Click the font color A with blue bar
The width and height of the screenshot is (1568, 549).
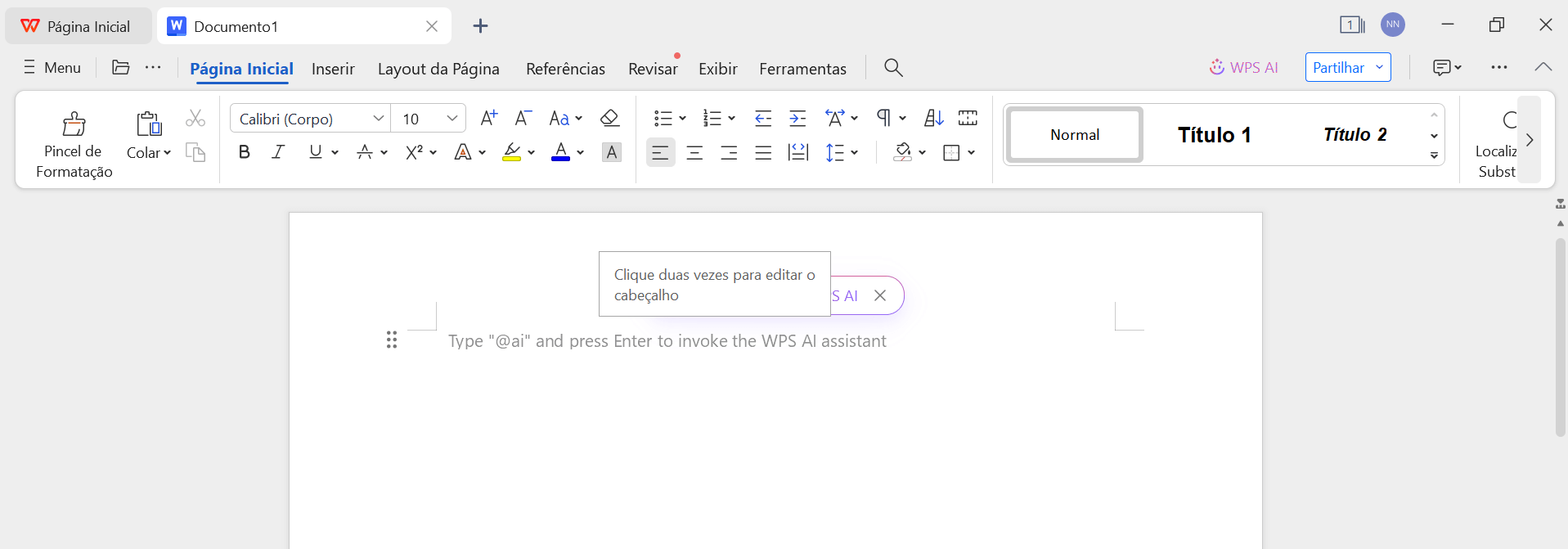pyautogui.click(x=561, y=152)
